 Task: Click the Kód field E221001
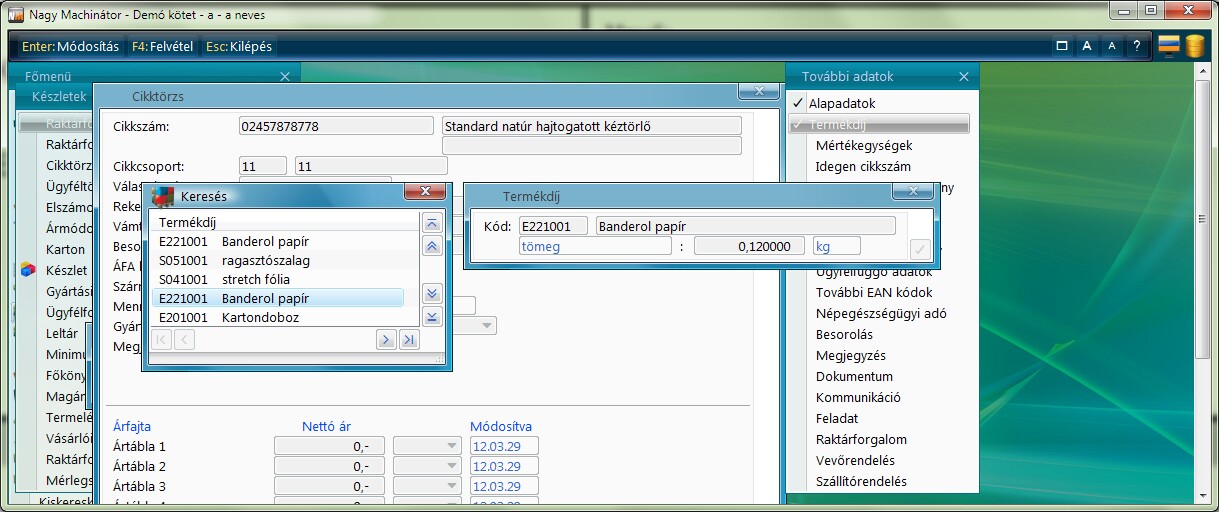point(553,226)
